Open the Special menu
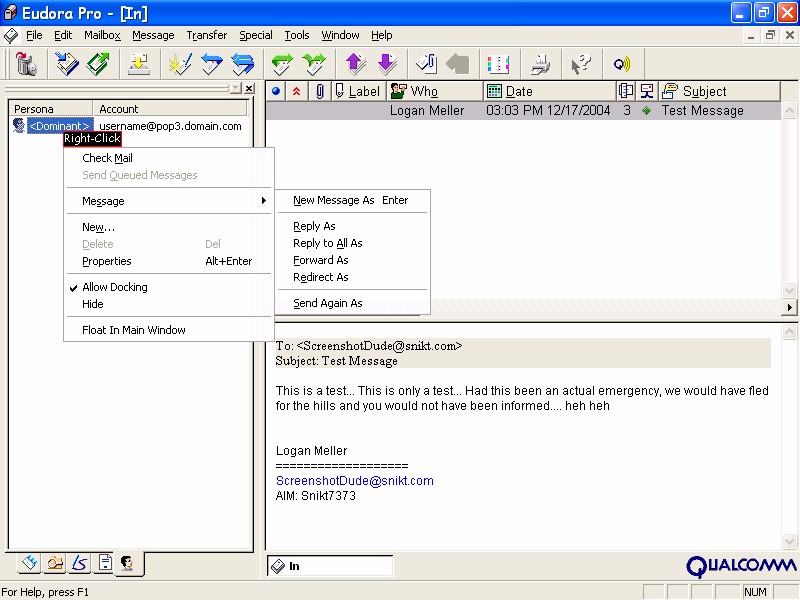 click(256, 35)
